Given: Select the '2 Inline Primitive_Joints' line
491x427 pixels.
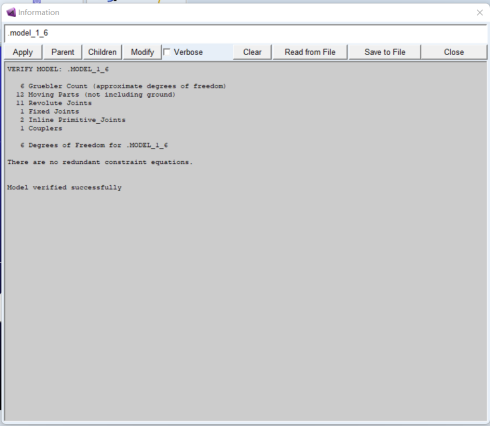Looking at the screenshot, I should [x=73, y=120].
